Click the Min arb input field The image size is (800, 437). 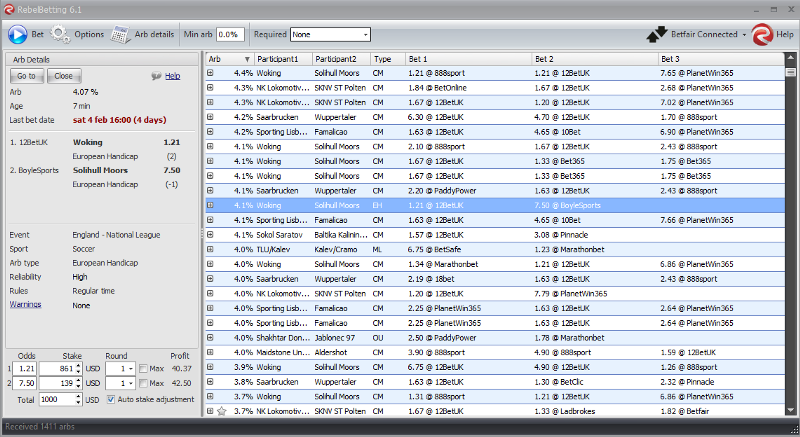coord(230,34)
